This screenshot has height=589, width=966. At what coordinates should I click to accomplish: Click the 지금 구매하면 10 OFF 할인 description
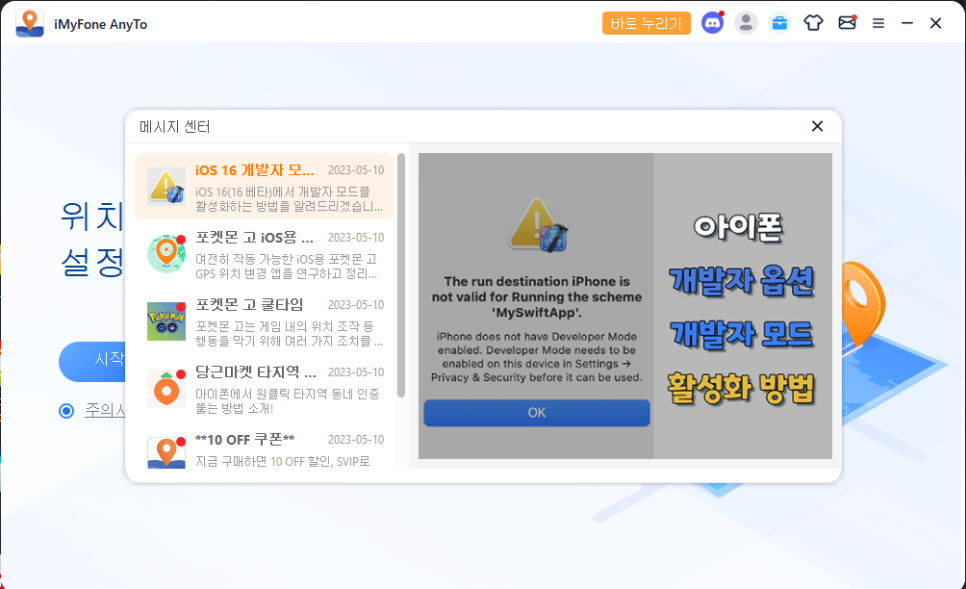(283, 461)
